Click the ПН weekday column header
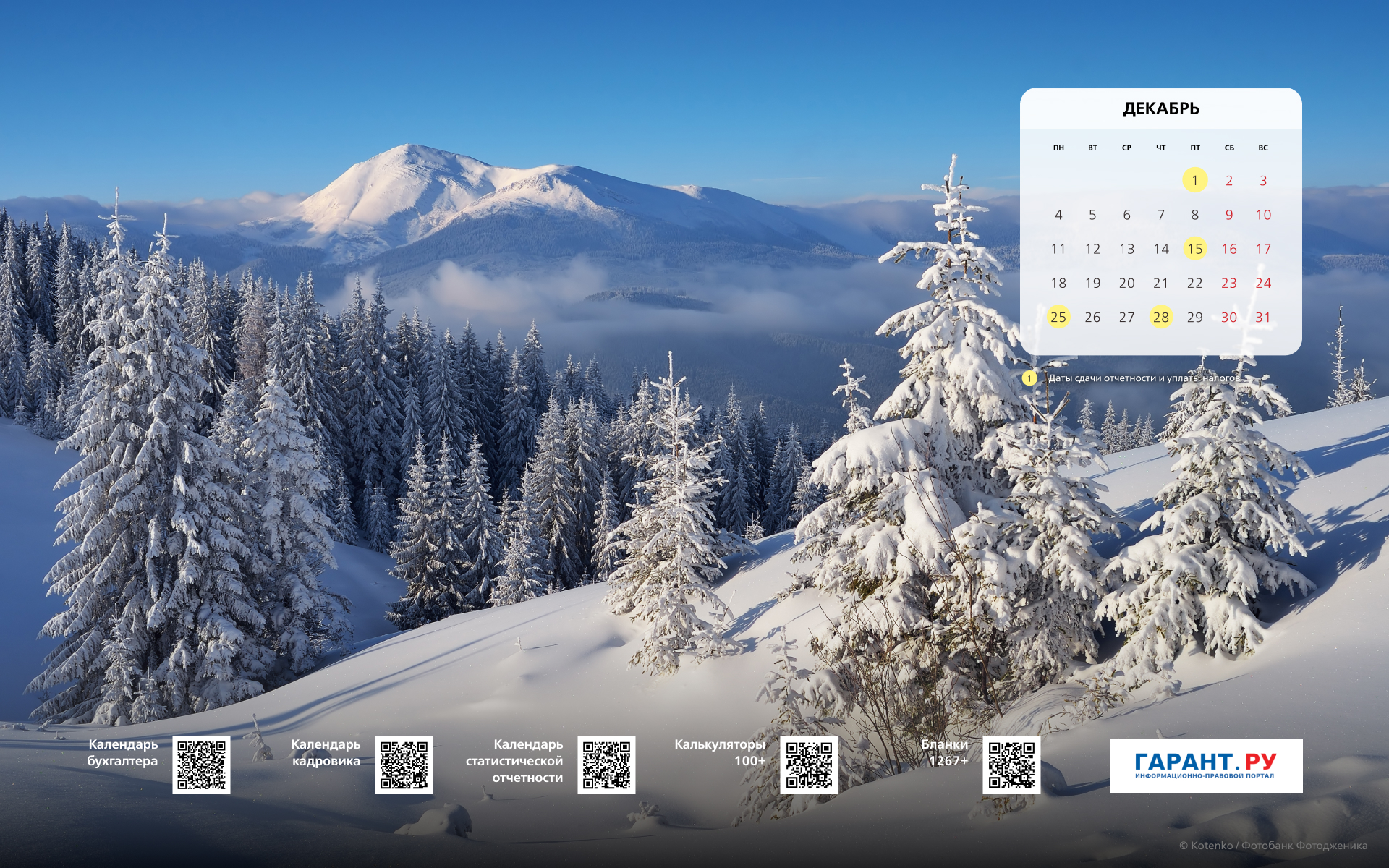 coord(1058,148)
